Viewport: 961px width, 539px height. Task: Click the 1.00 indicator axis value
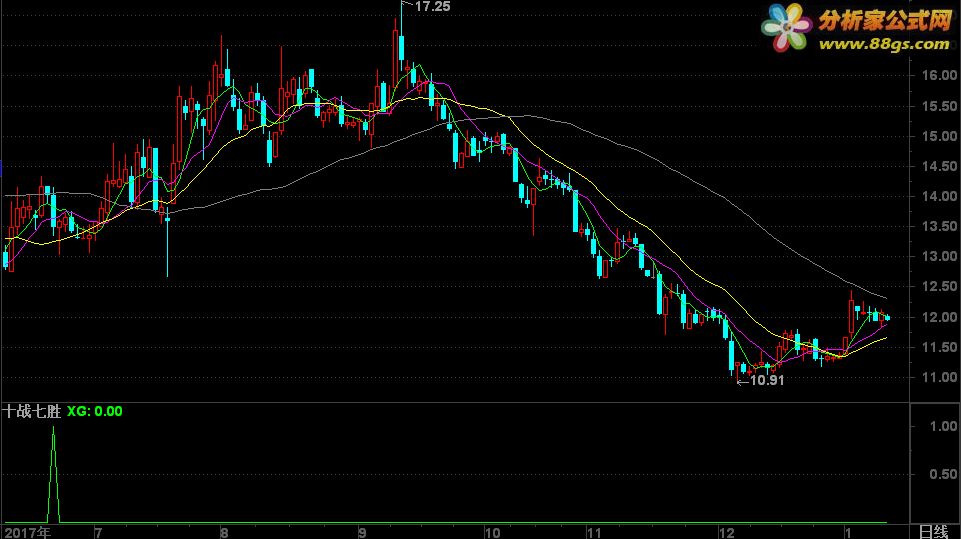click(943, 426)
